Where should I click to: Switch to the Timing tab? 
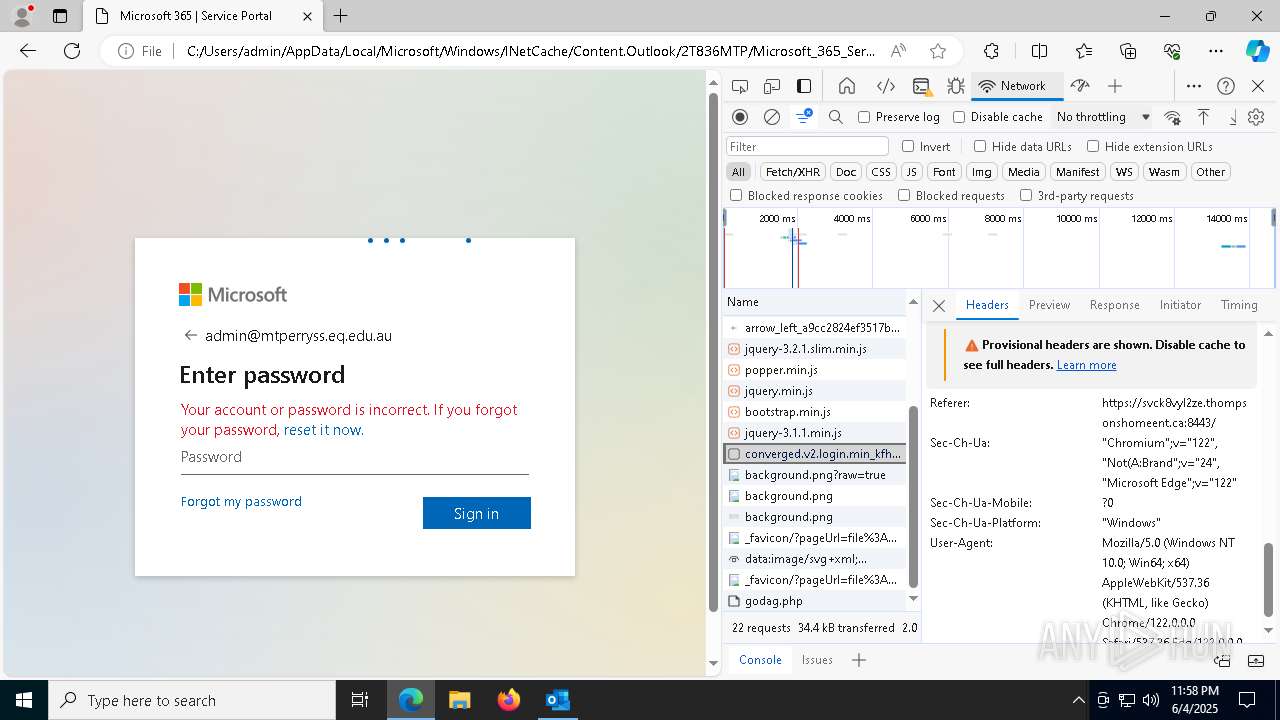tap(1239, 305)
